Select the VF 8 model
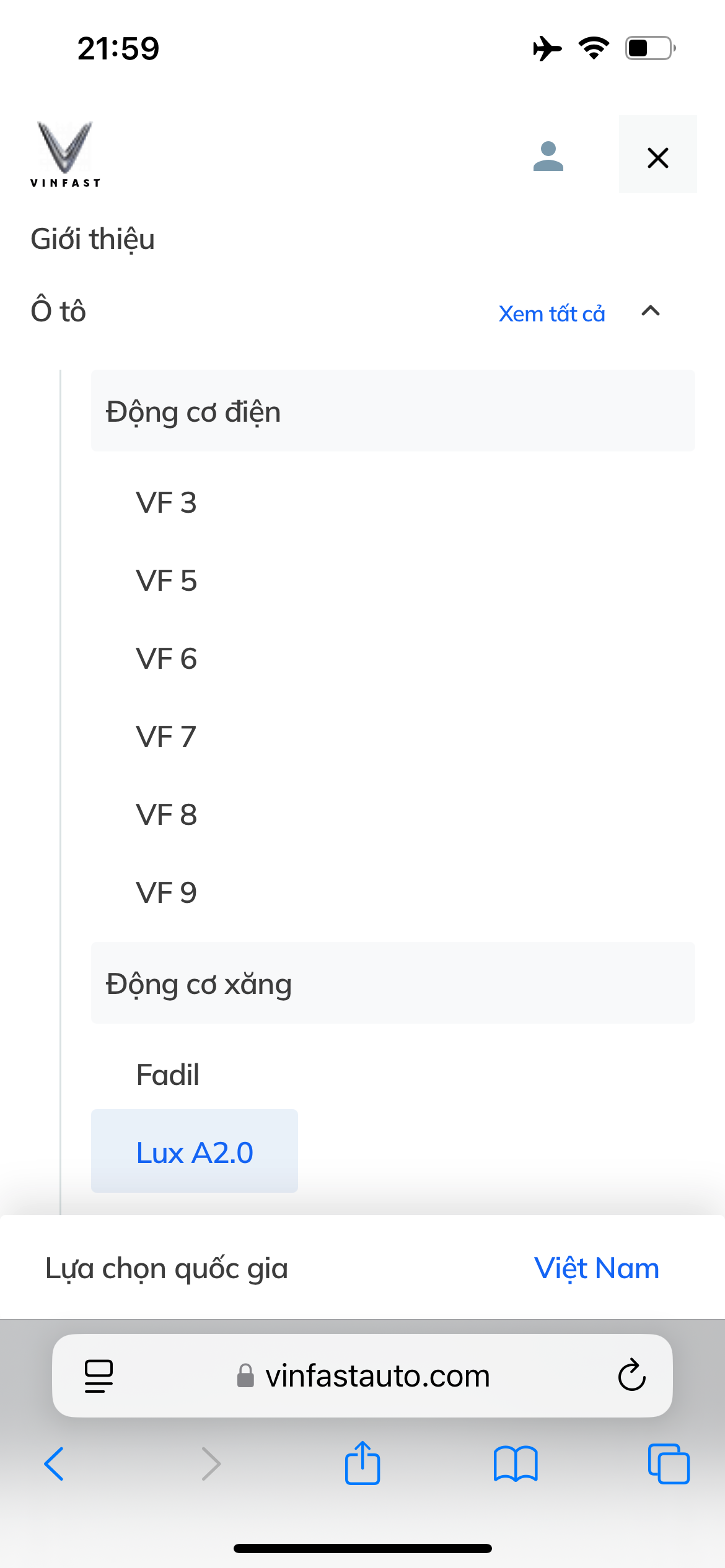Screen dimensions: 725x1568 (x=166, y=815)
